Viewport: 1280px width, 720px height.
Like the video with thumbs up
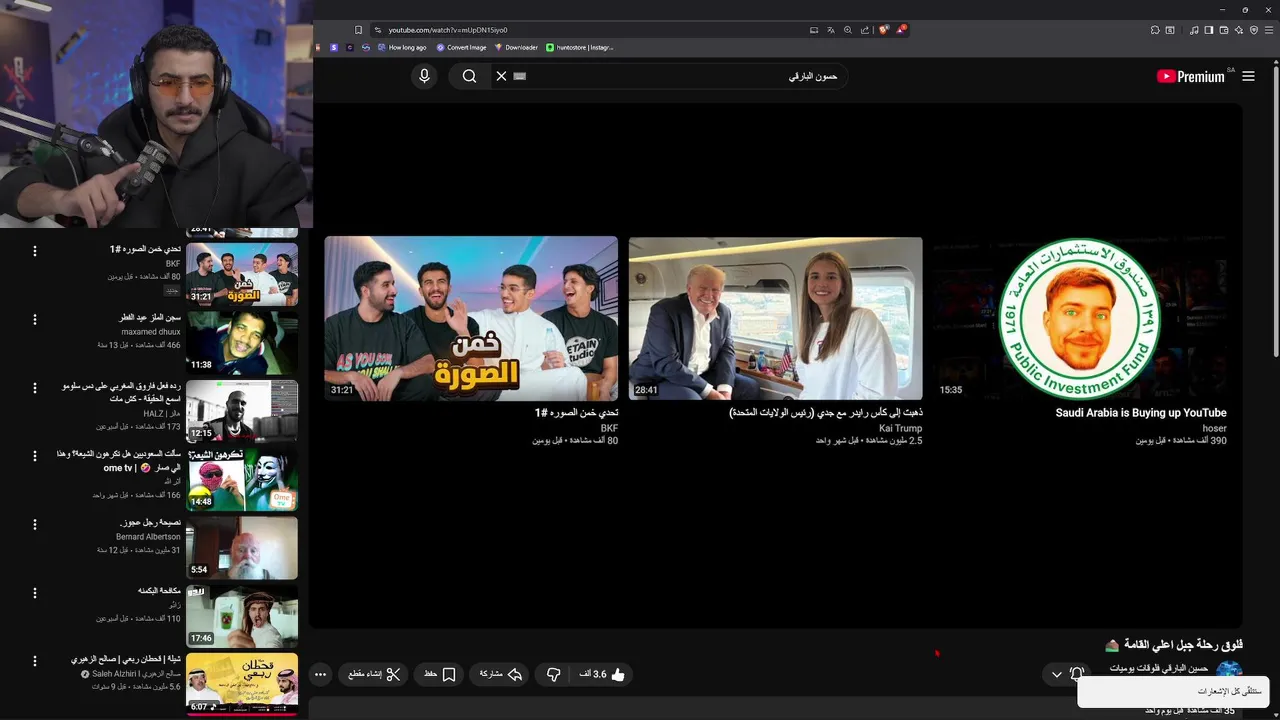602,675
